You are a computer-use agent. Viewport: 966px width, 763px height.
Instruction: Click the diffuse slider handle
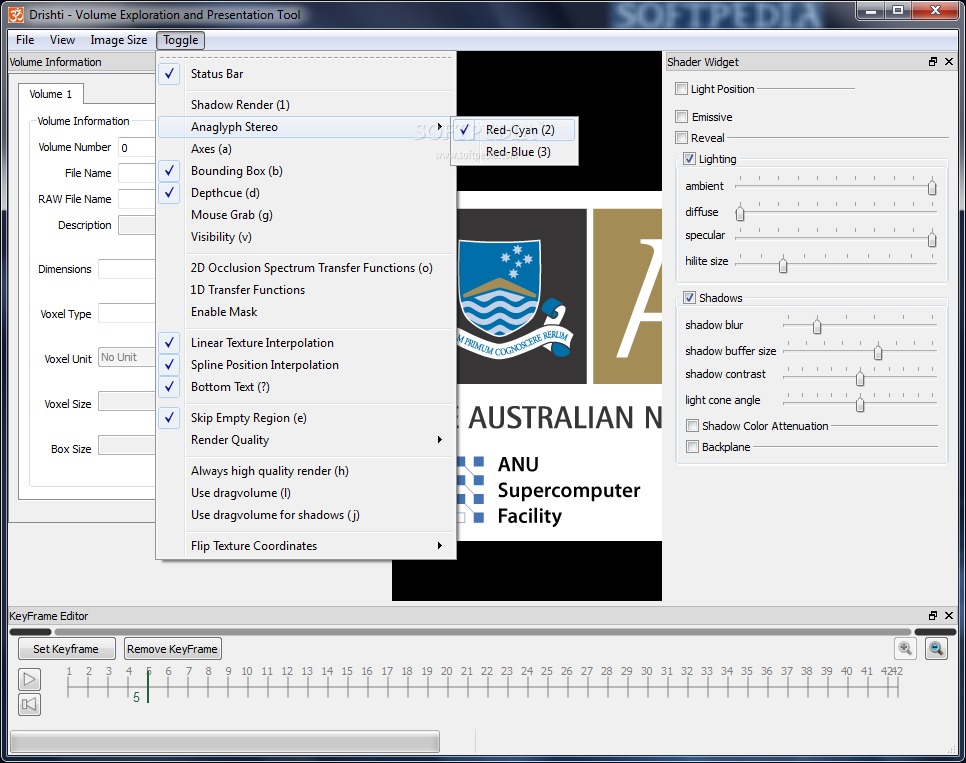(x=740, y=213)
